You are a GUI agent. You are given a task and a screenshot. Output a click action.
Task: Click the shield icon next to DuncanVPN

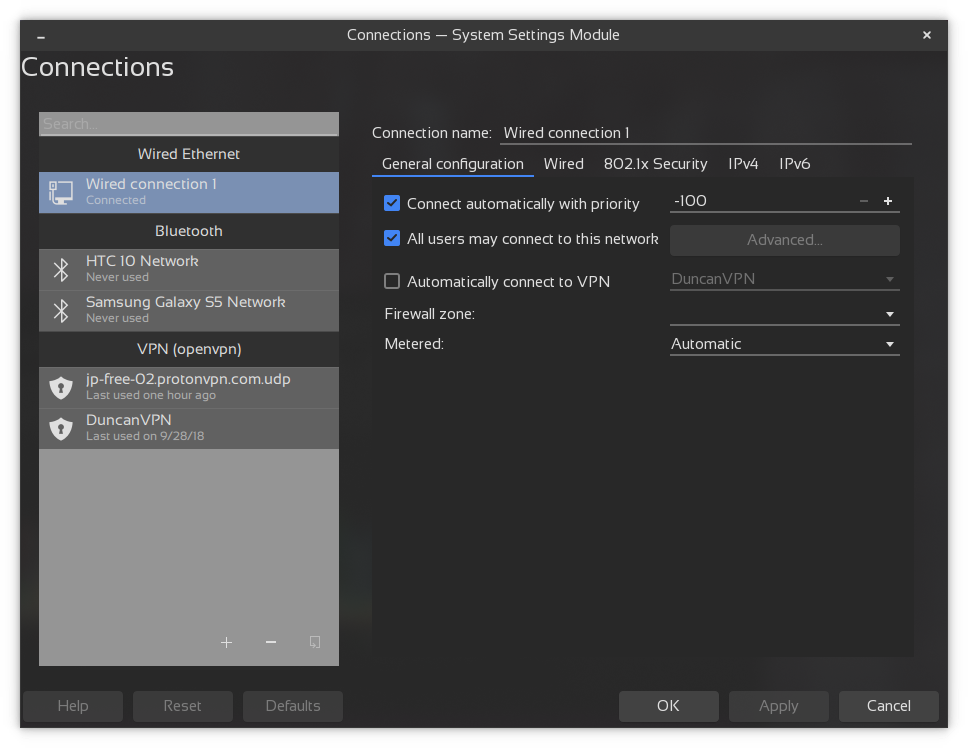tap(61, 427)
